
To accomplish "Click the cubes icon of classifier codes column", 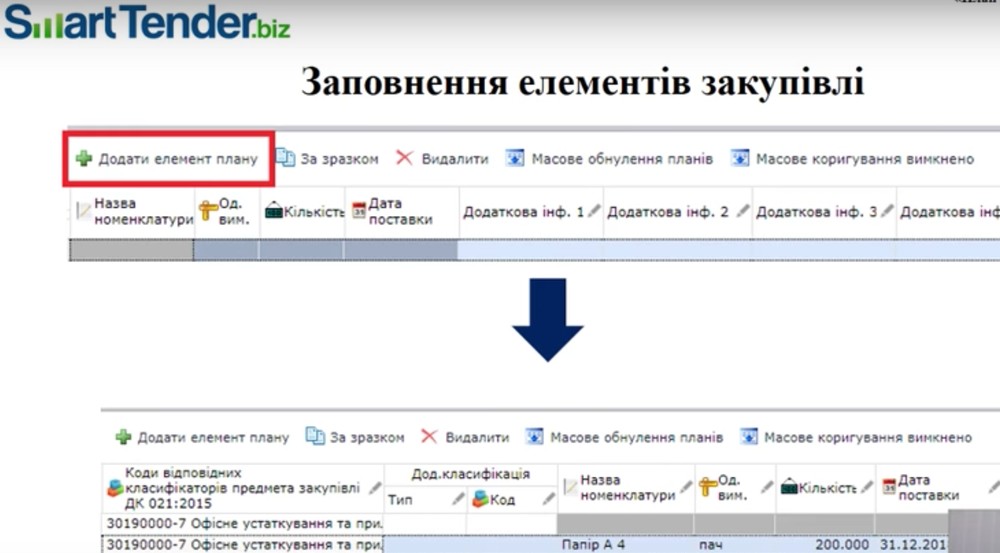I will coord(115,489).
